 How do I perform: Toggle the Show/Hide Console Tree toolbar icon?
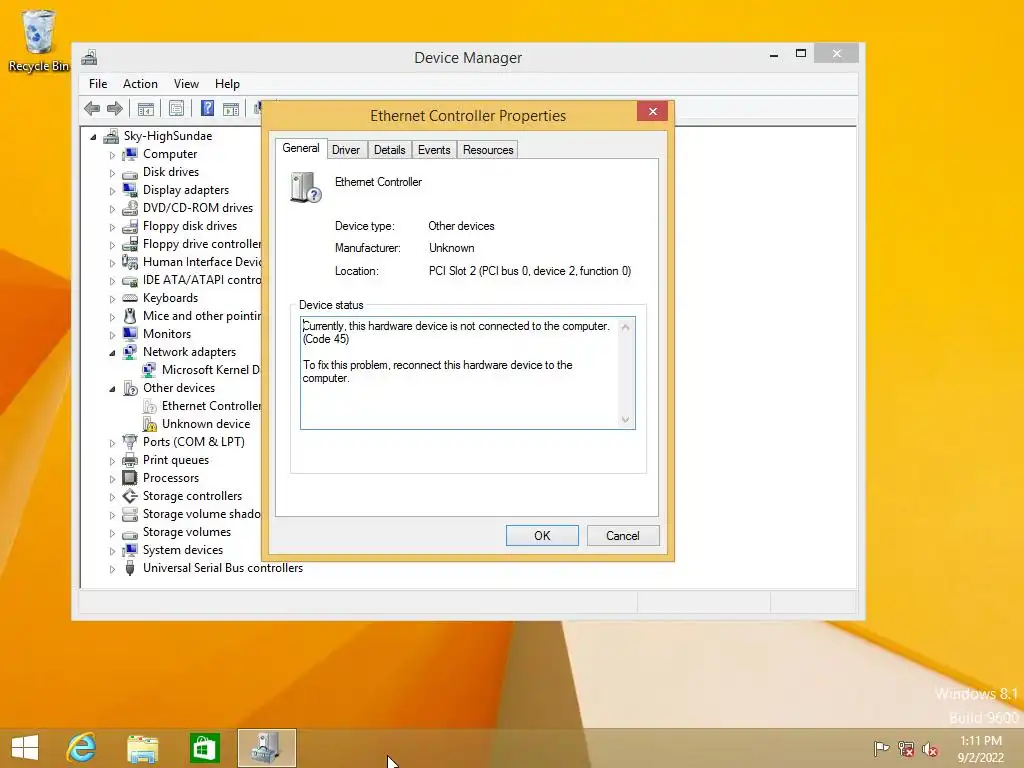[146, 108]
